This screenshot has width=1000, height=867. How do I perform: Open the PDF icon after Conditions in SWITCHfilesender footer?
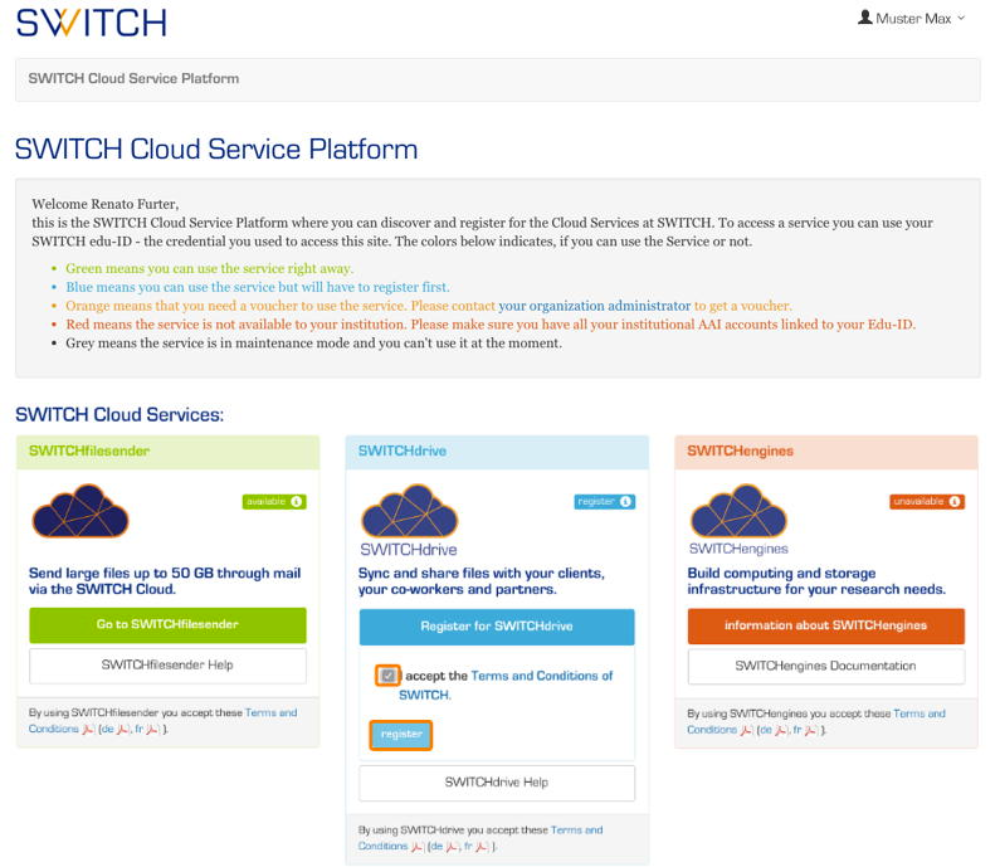[88, 729]
